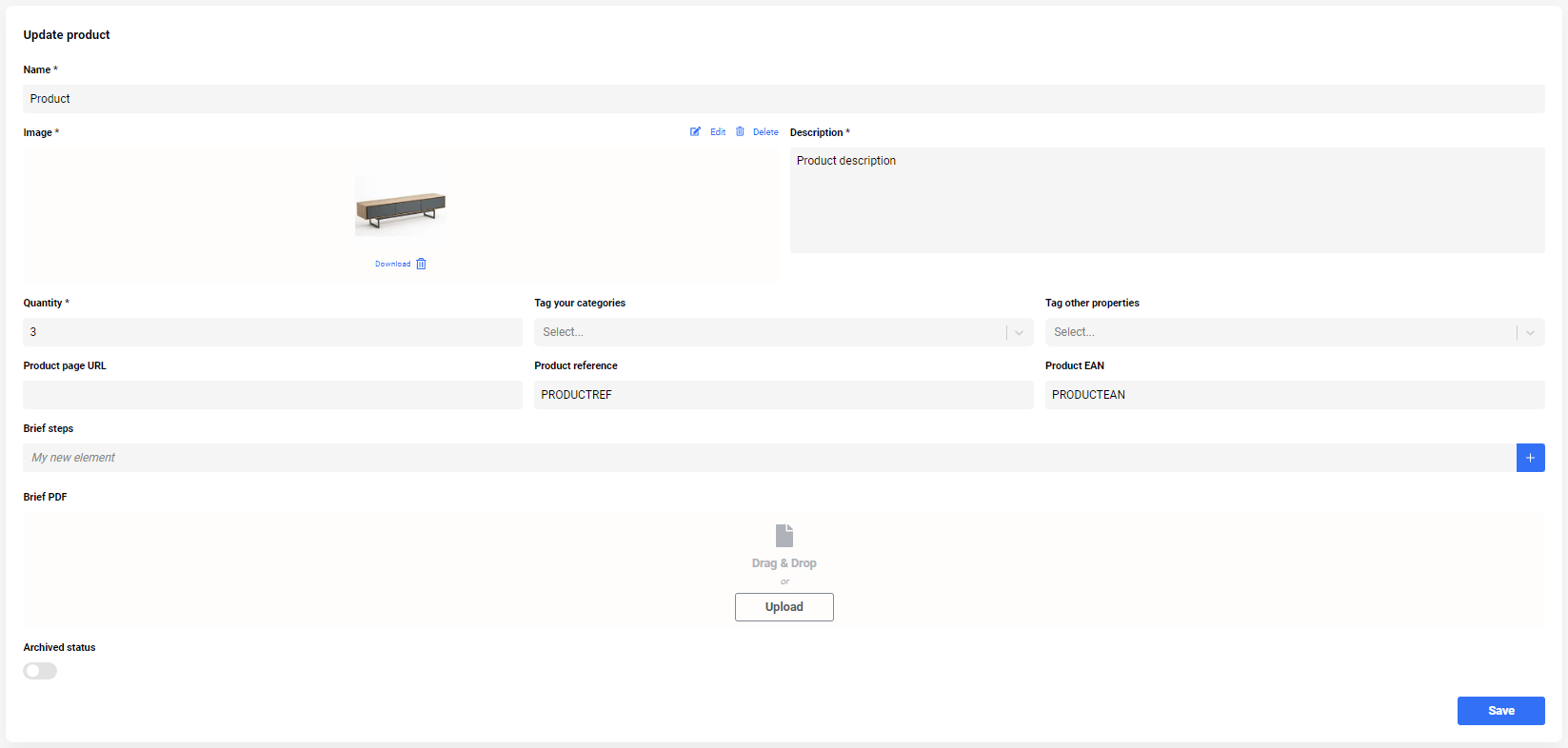Click the Edit link text

pyautogui.click(x=718, y=132)
